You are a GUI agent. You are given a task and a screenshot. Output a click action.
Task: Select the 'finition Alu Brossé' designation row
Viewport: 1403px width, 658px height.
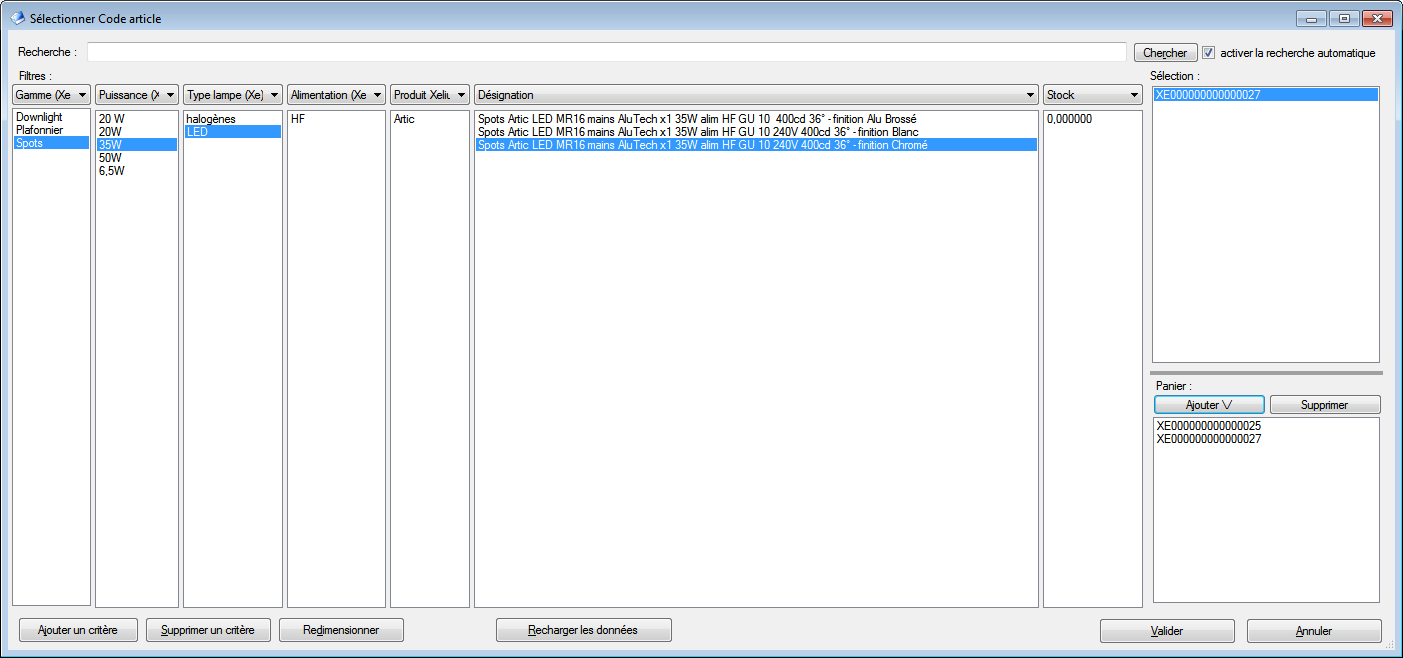point(756,119)
